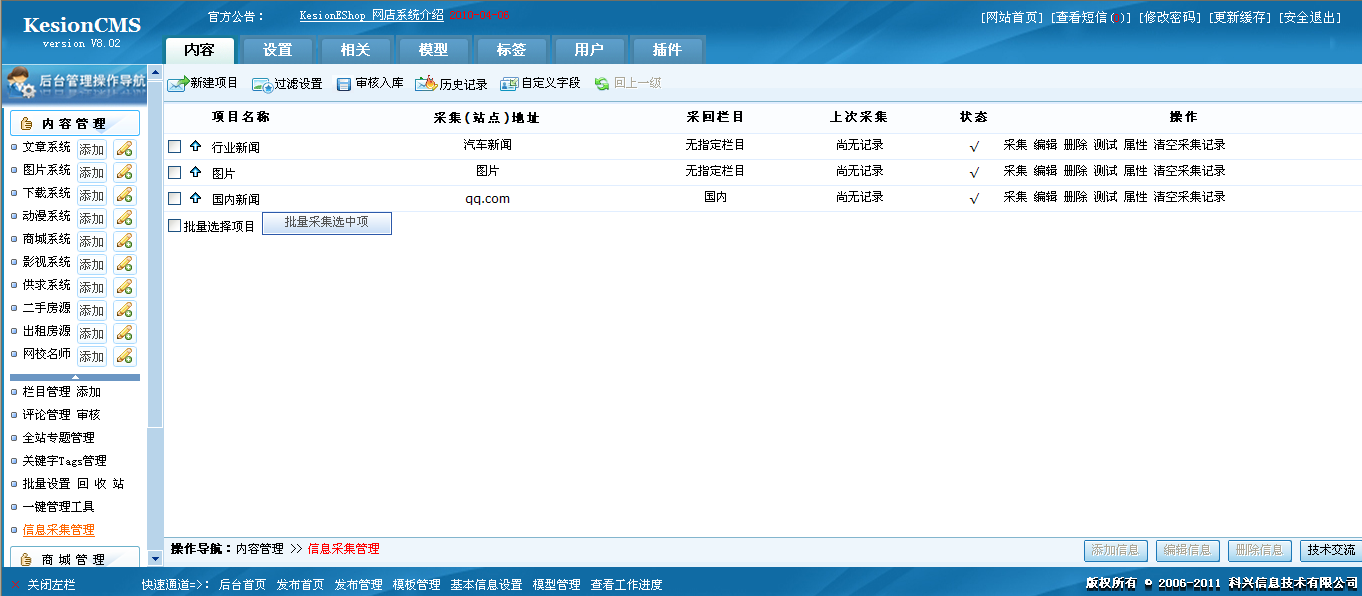The height and width of the screenshot is (596, 1362).
Task: Click the 审核入库 save icon
Action: (344, 84)
